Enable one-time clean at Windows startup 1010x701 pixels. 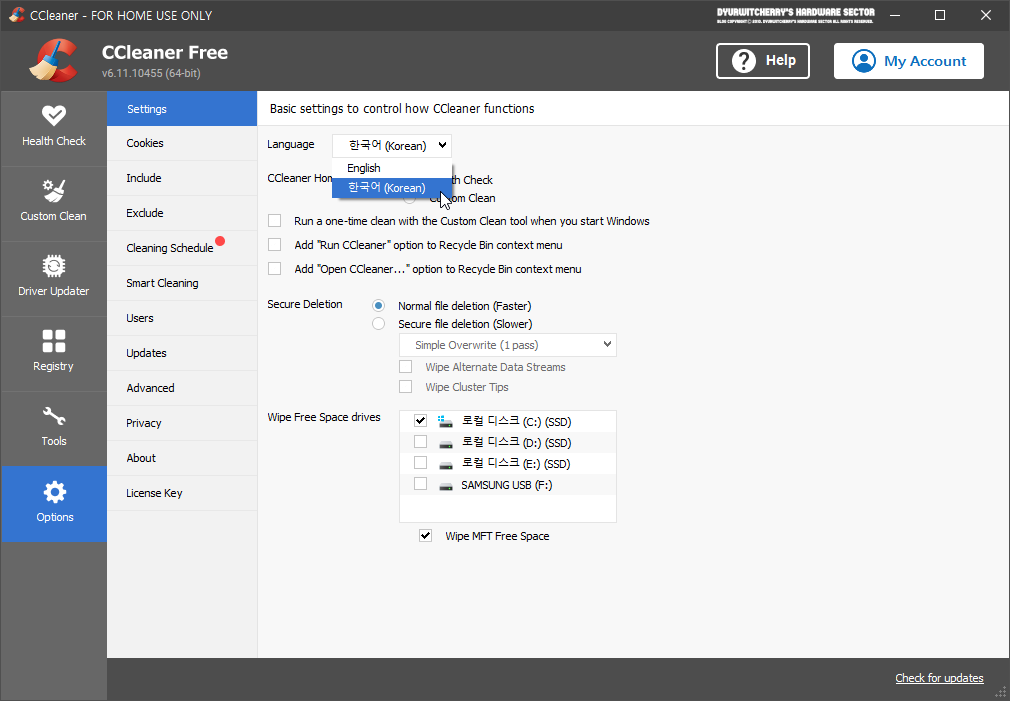[x=274, y=221]
